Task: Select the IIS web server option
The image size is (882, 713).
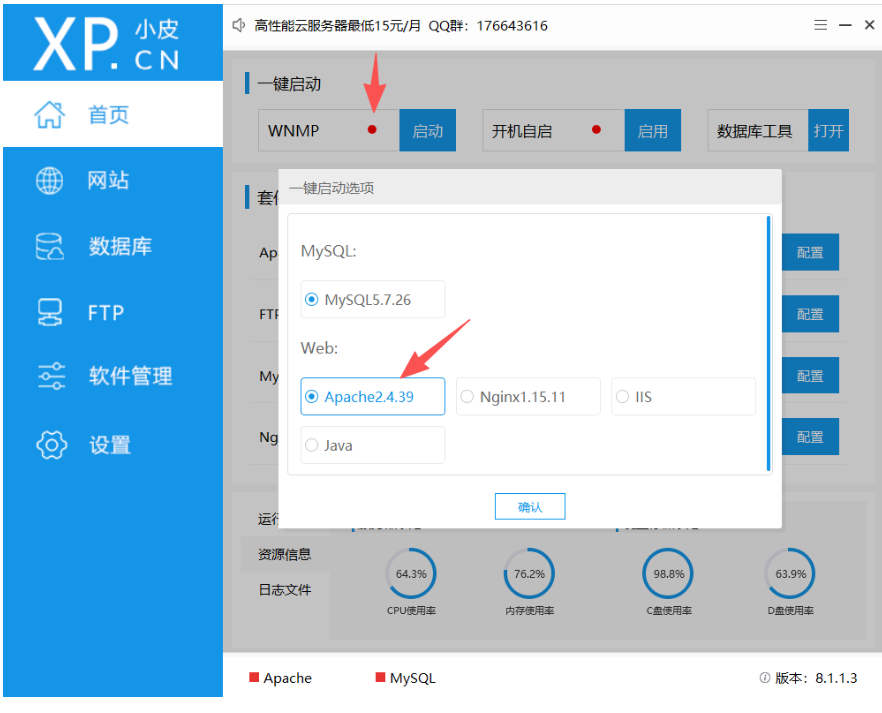Action: 683,396
